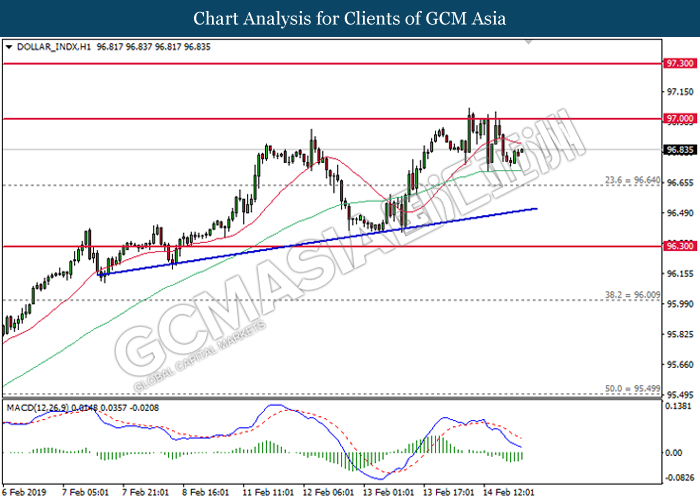Image resolution: width=700 pixels, height=500 pixels.
Task: Click the 7 Feb 05:01 time label
Action: point(85,492)
